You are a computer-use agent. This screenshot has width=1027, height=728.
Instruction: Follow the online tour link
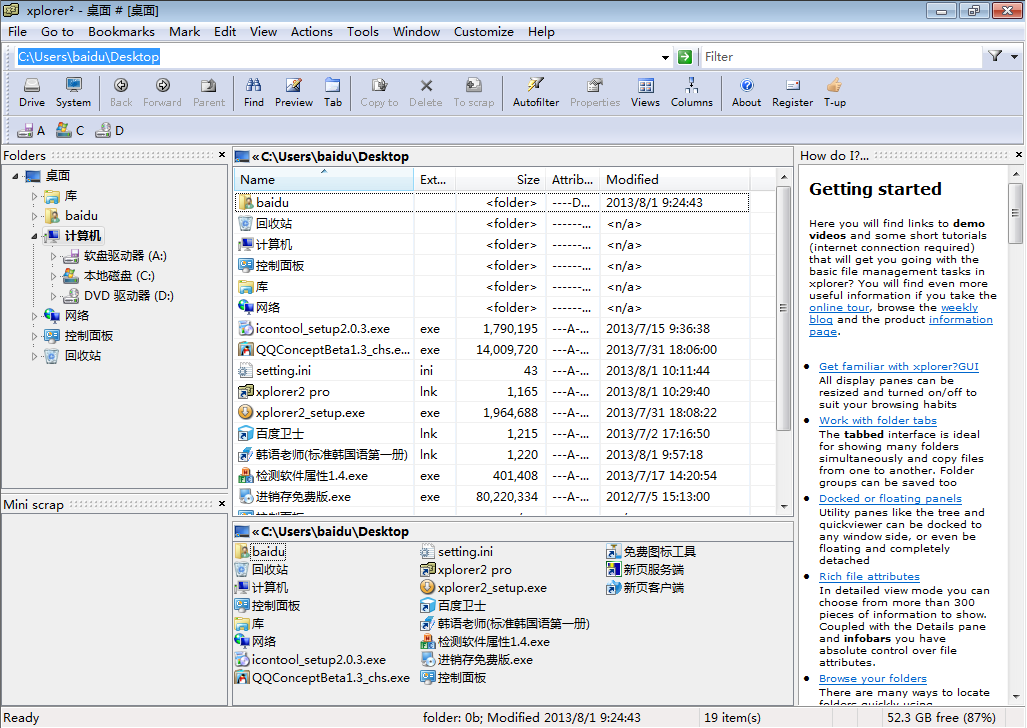click(839, 307)
